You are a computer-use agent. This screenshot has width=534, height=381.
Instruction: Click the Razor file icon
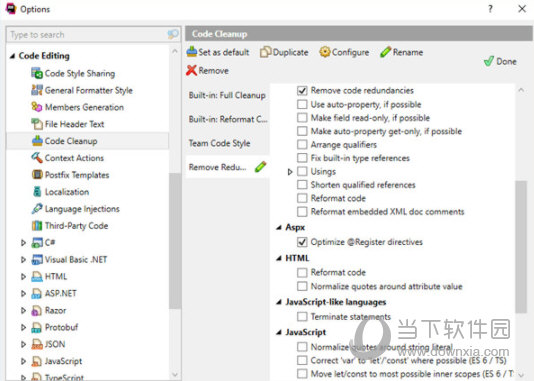click(x=37, y=310)
